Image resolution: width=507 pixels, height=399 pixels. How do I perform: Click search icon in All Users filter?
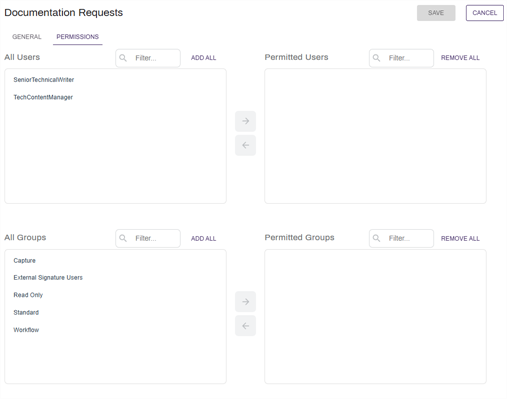pyautogui.click(x=123, y=58)
